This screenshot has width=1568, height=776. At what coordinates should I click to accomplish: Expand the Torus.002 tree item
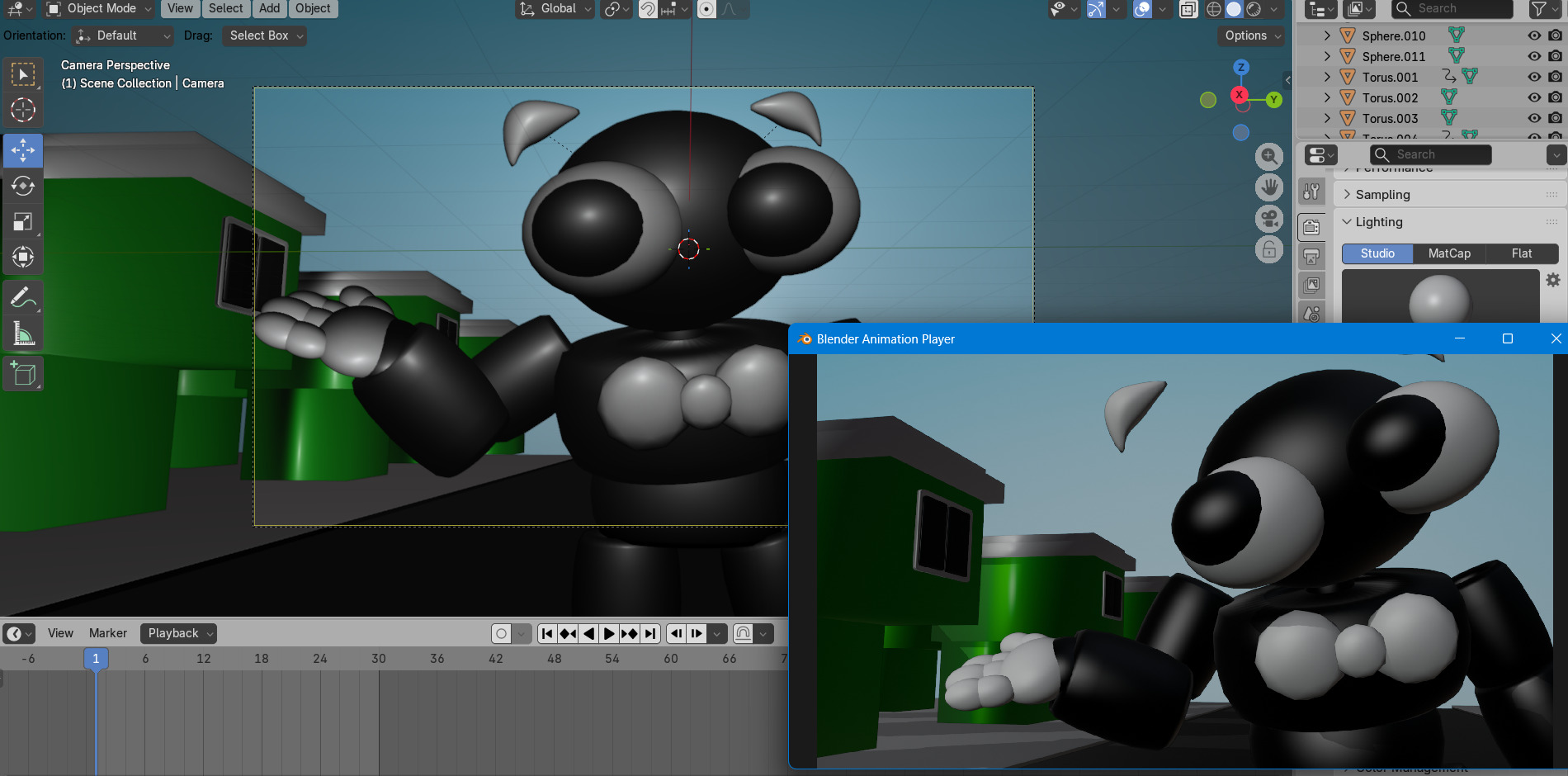(1326, 97)
